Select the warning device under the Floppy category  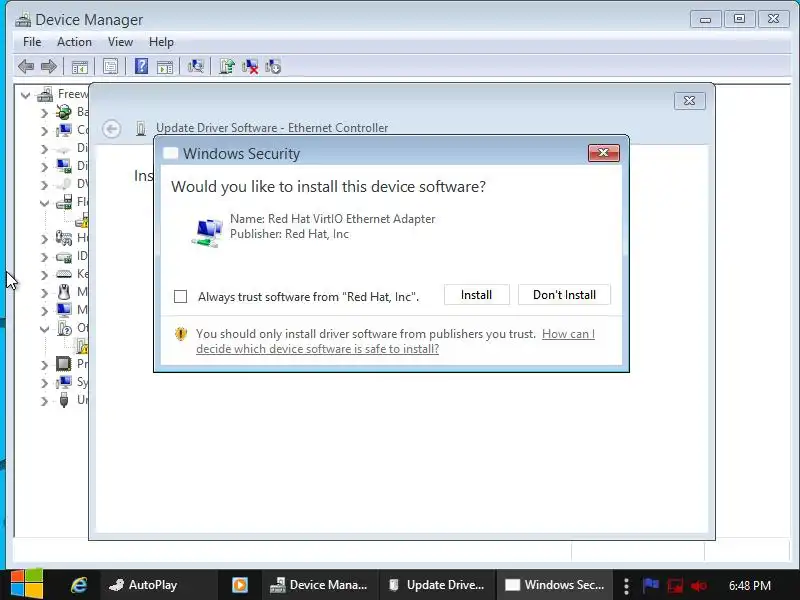(x=82, y=220)
